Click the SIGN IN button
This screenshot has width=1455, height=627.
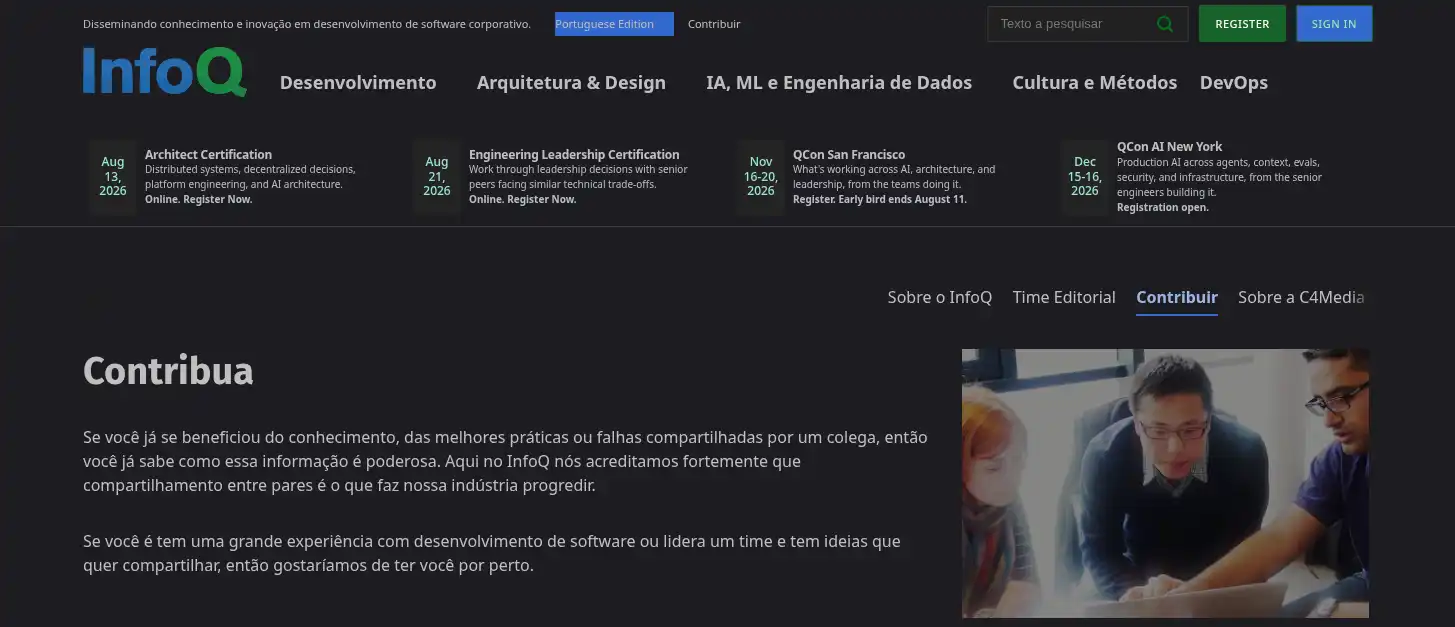(x=1334, y=24)
